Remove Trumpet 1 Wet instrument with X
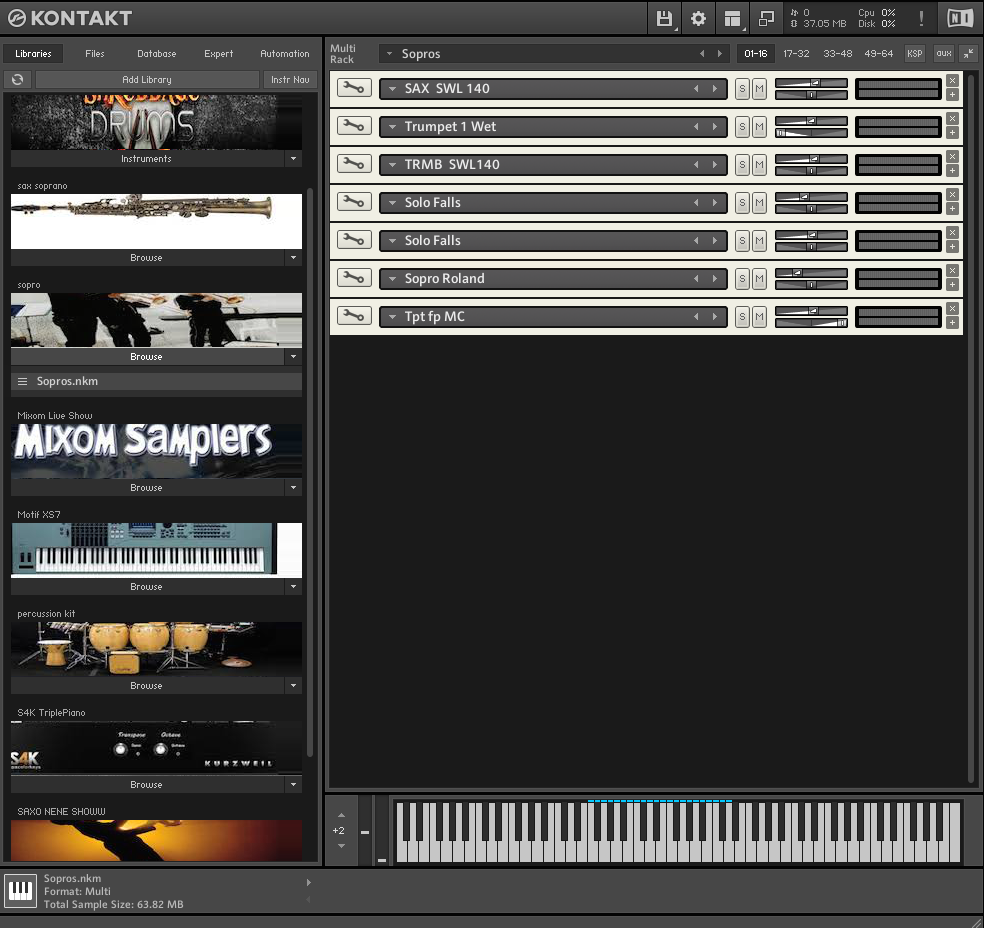The height and width of the screenshot is (928, 984). (952, 119)
